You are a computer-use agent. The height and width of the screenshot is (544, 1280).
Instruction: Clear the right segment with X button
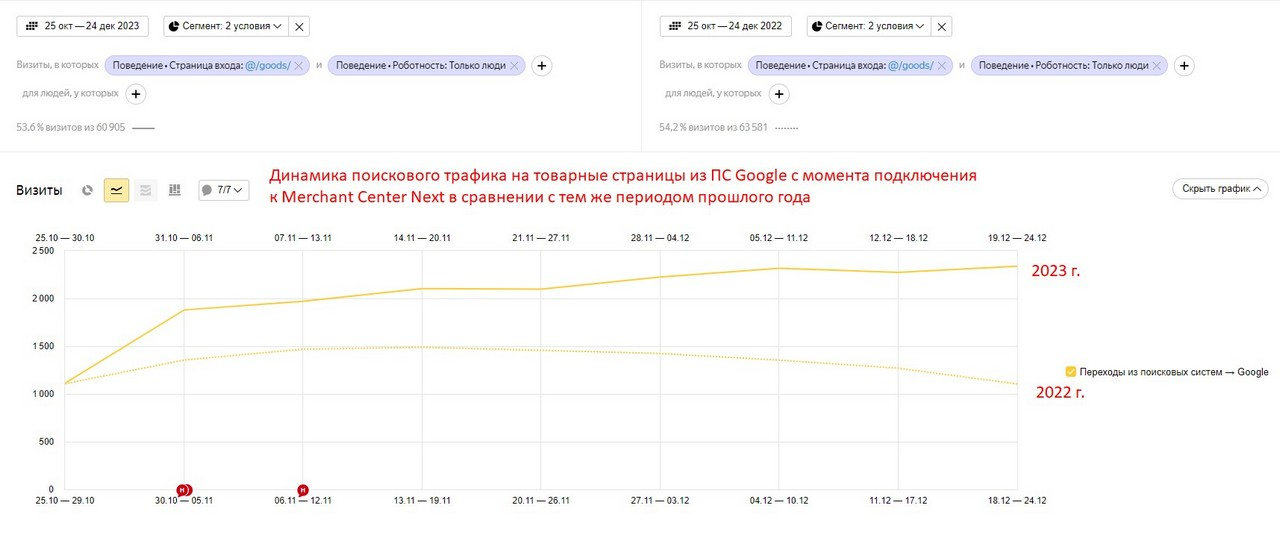tap(942, 26)
